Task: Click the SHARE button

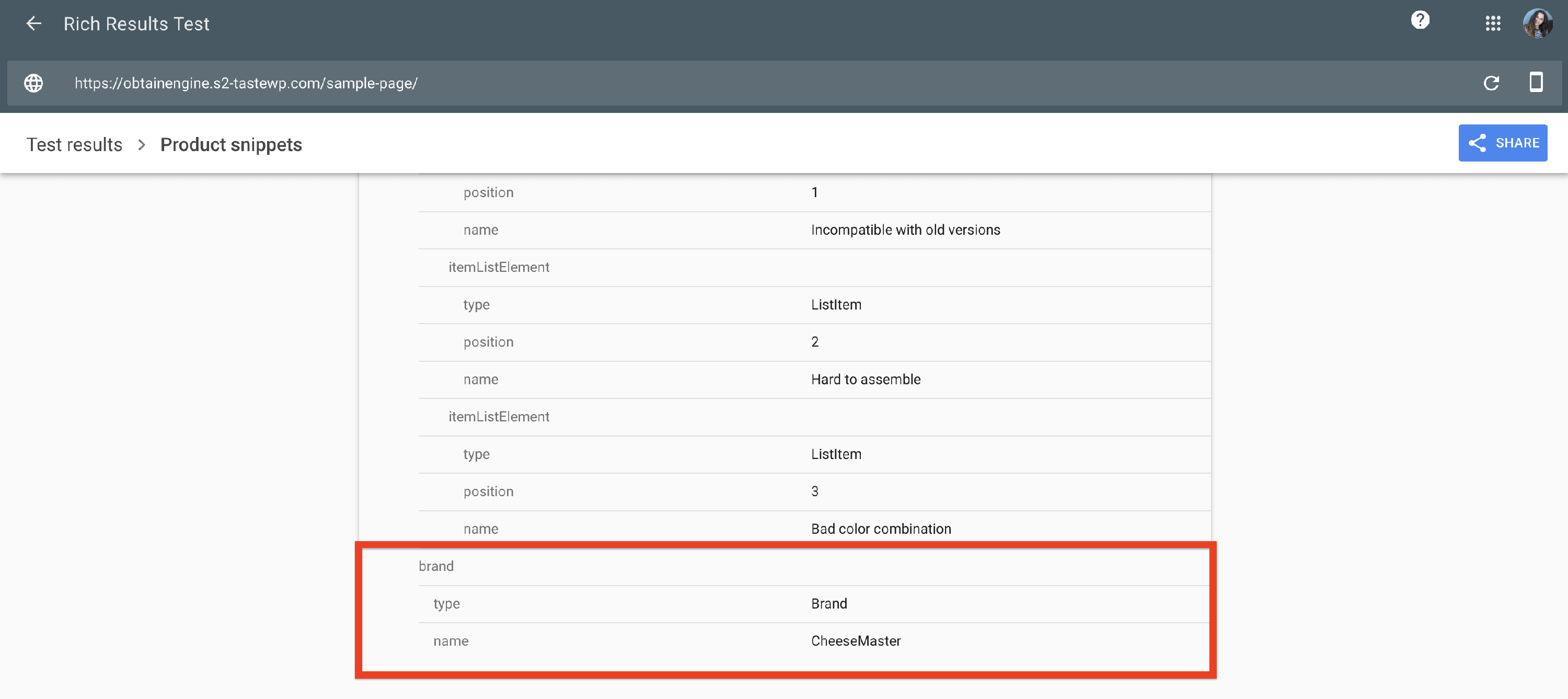Action: [1502, 143]
